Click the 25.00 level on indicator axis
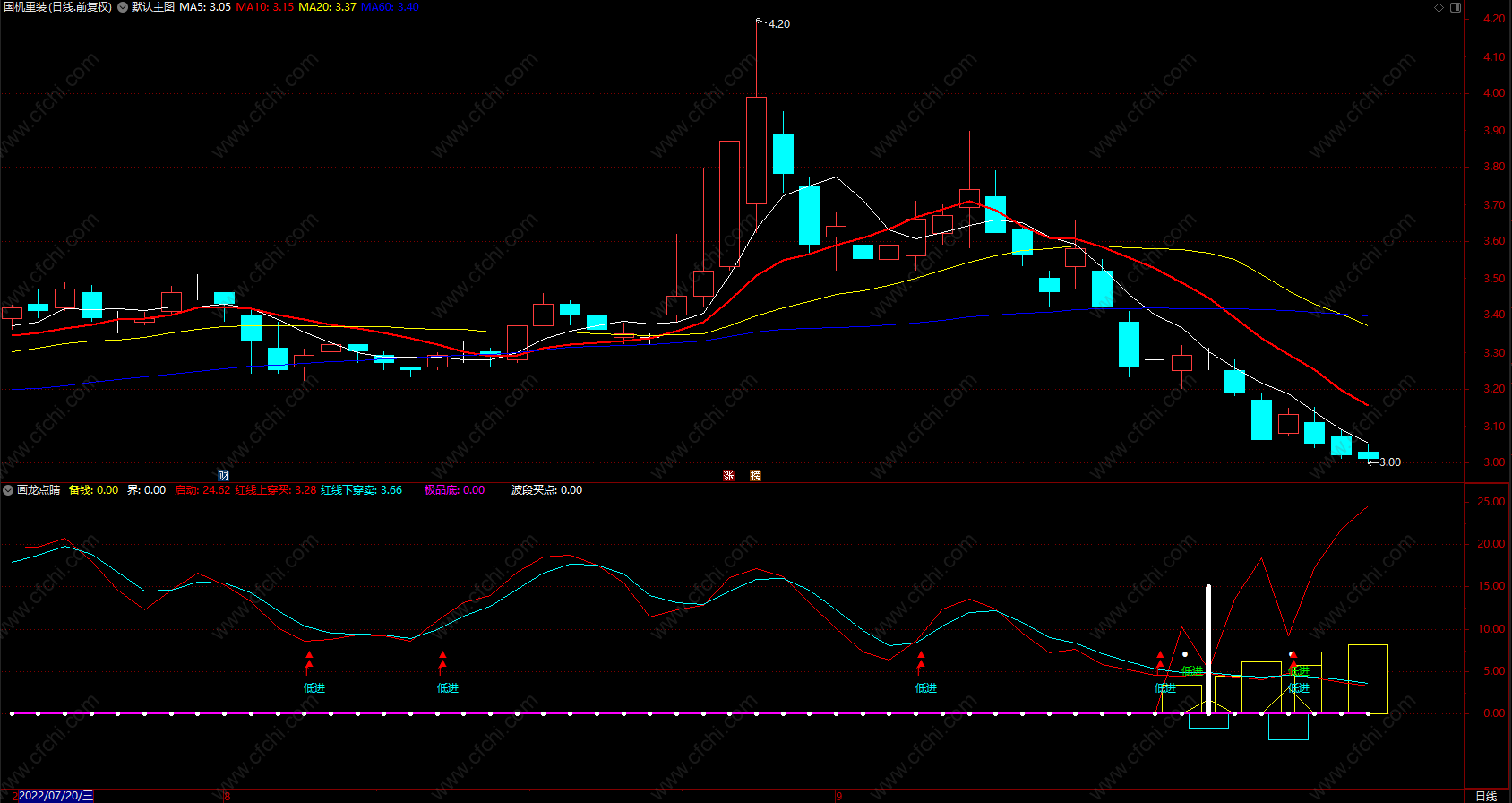This screenshot has height=803, width=1512. (x=1491, y=502)
